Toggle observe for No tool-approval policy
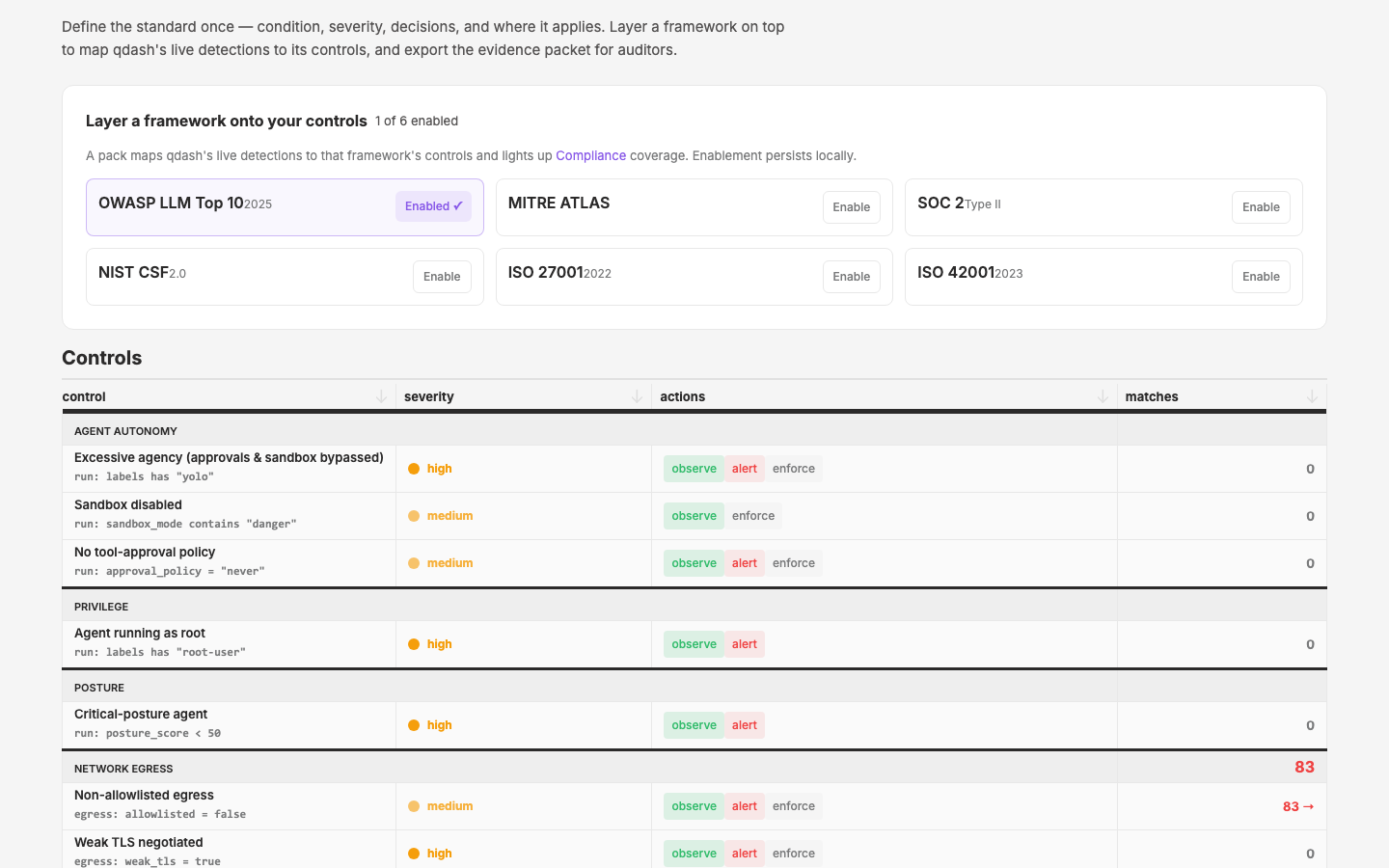1389x868 pixels. 694,563
